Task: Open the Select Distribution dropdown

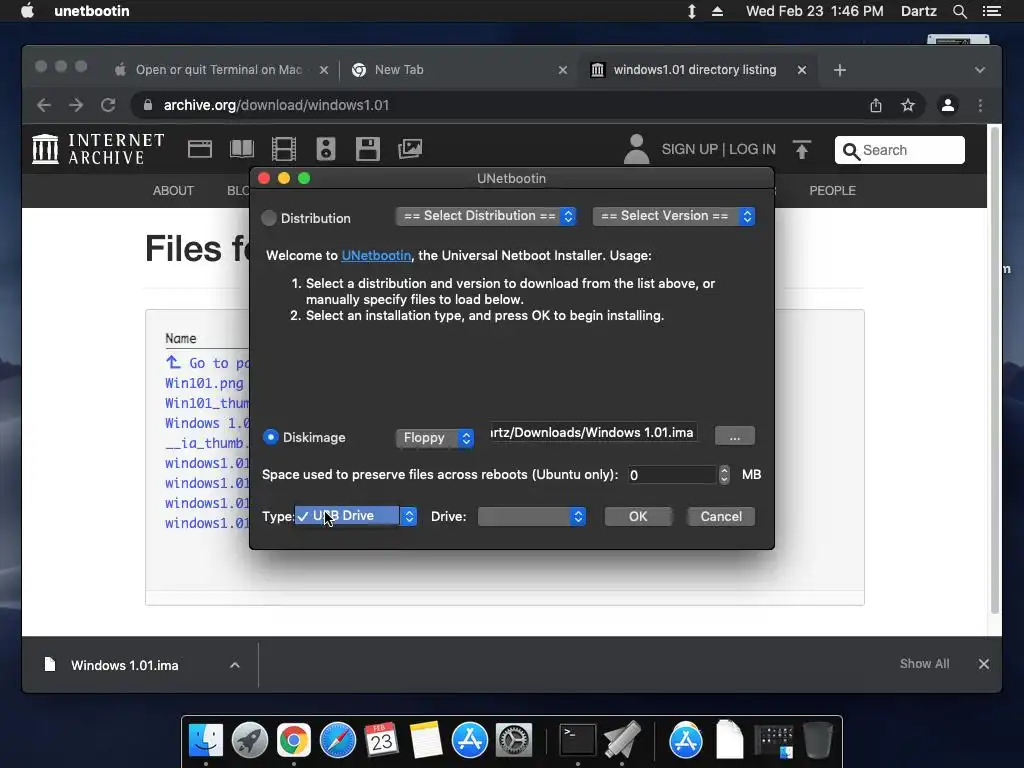Action: pyautogui.click(x=486, y=216)
